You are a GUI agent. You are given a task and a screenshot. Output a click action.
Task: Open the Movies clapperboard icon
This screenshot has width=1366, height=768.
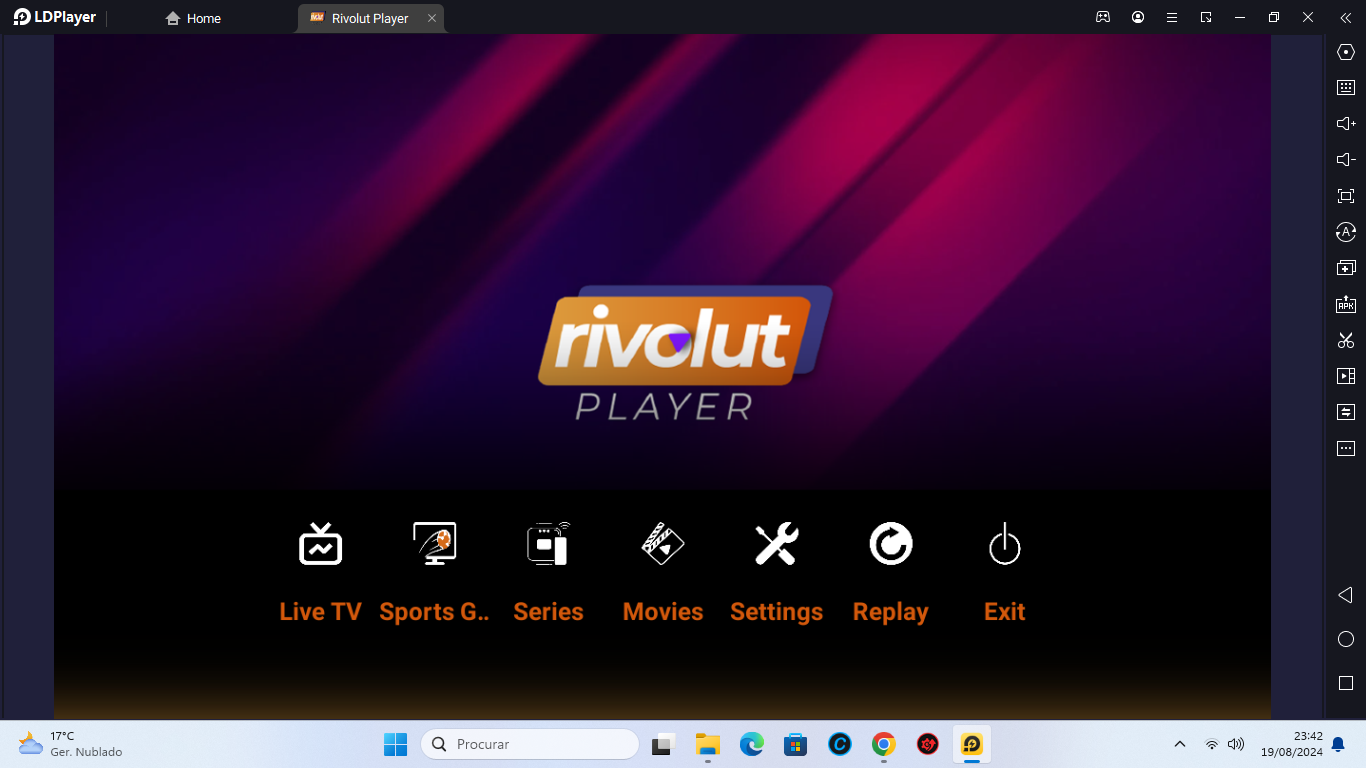tap(662, 544)
